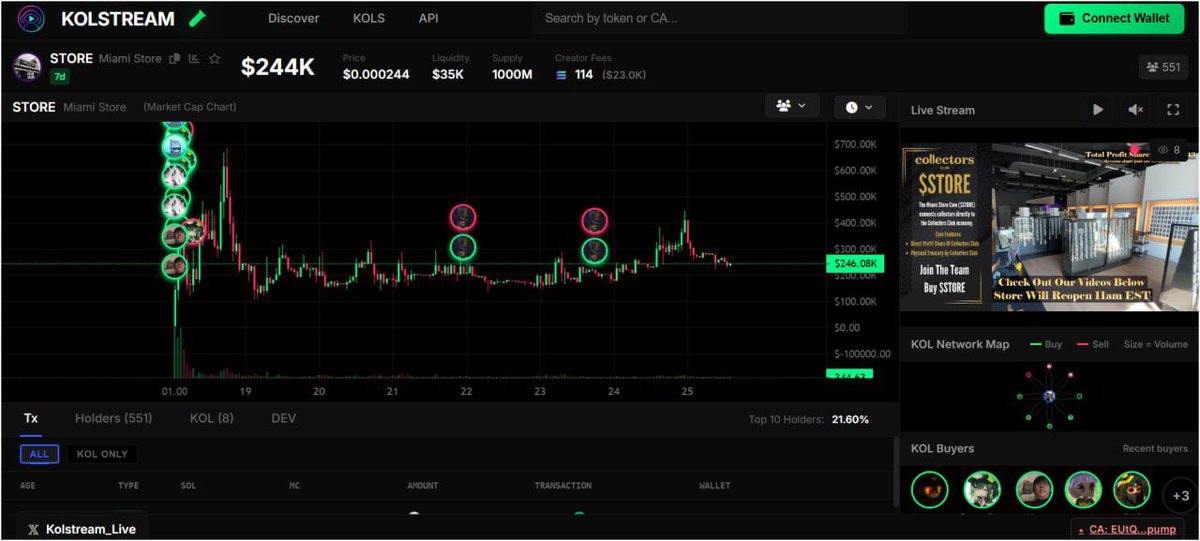Expand the clock timeframe dropdown
Image resolution: width=1200 pixels, height=541 pixels.
tap(859, 106)
